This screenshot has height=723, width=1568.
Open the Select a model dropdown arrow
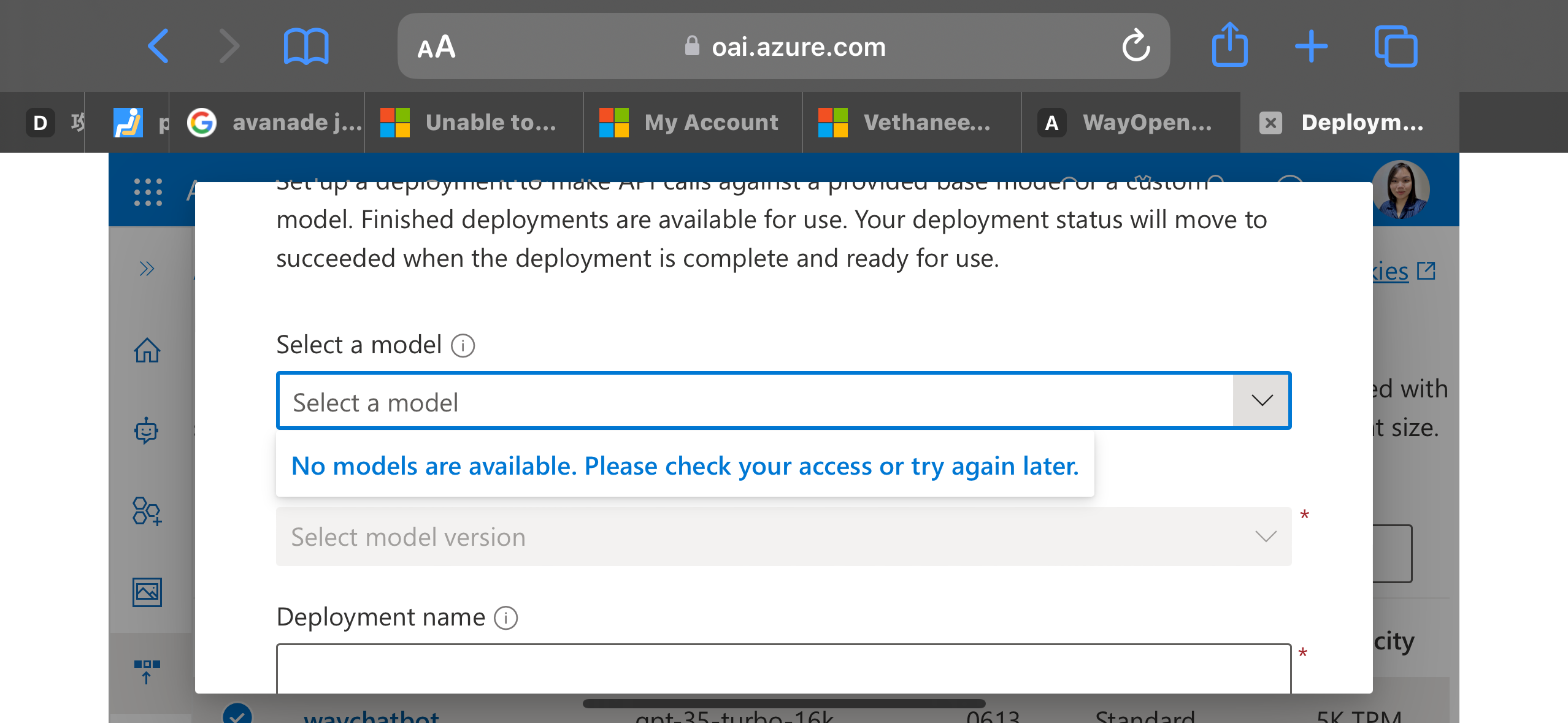point(1261,401)
